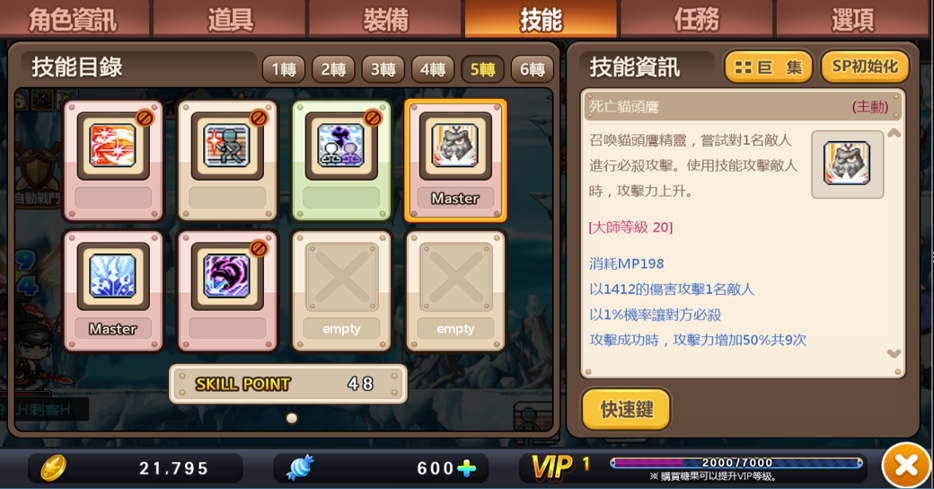Select the purple shadow partner skill icon
The width and height of the screenshot is (934, 489).
[x=341, y=145]
